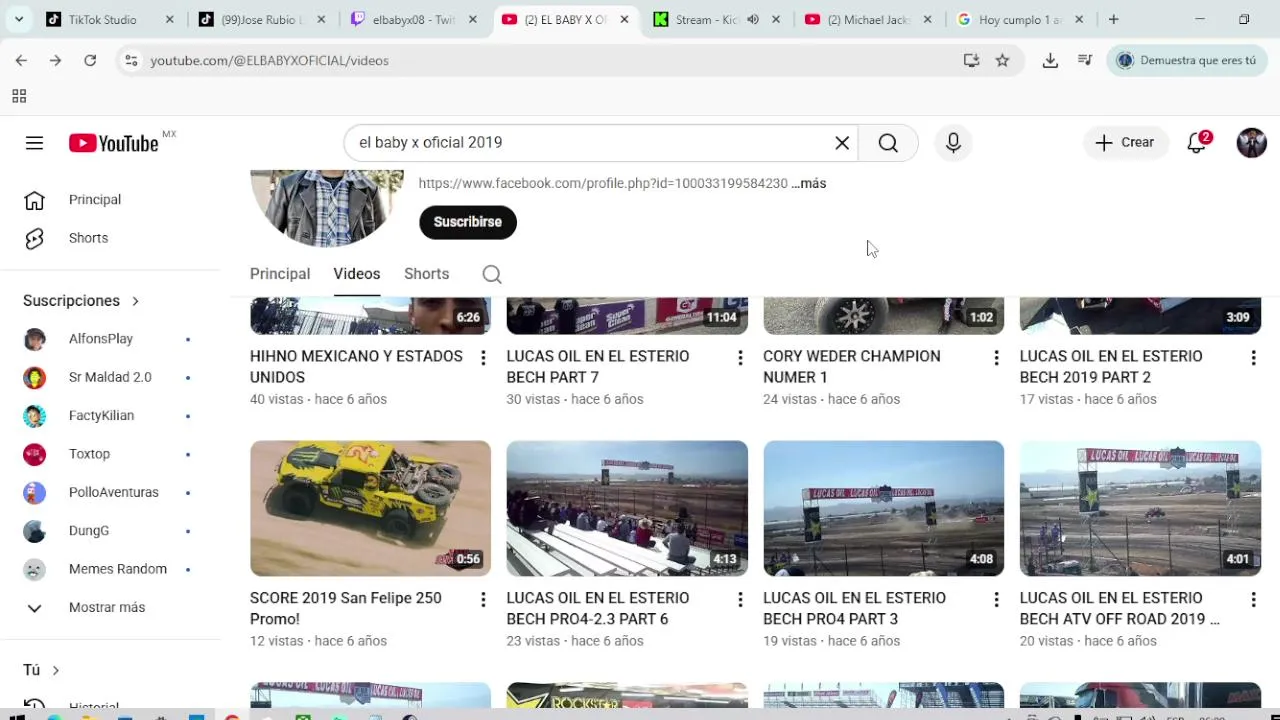Switch to the Michael Jackson YouTube tab
1280x720 pixels.
[x=868, y=19]
